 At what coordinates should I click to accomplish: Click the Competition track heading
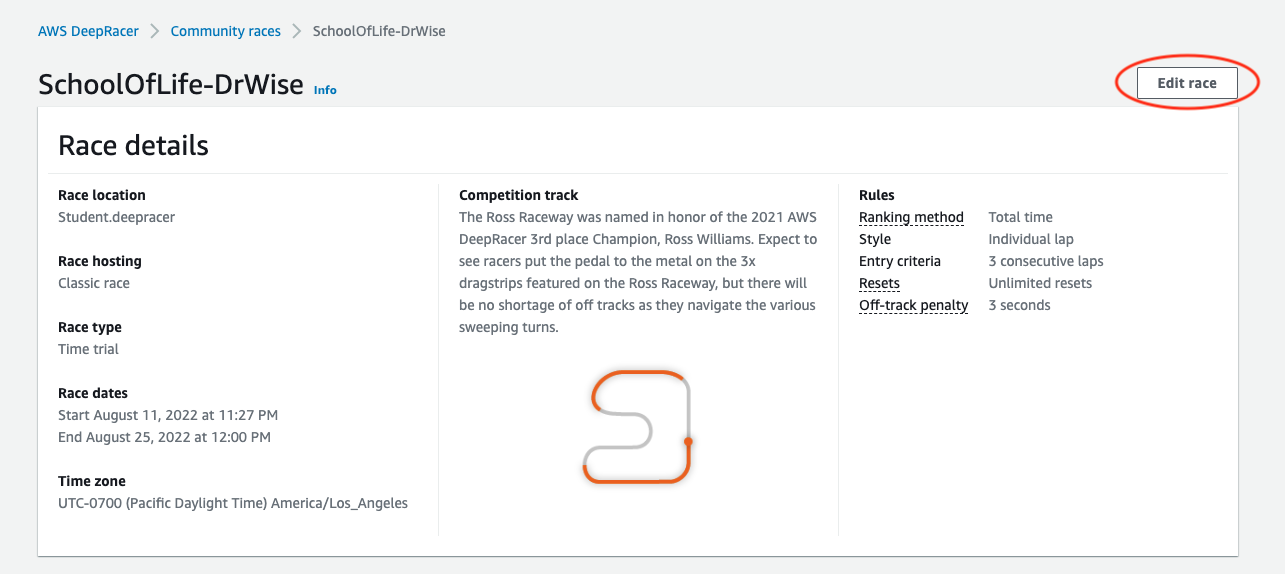(x=518, y=195)
